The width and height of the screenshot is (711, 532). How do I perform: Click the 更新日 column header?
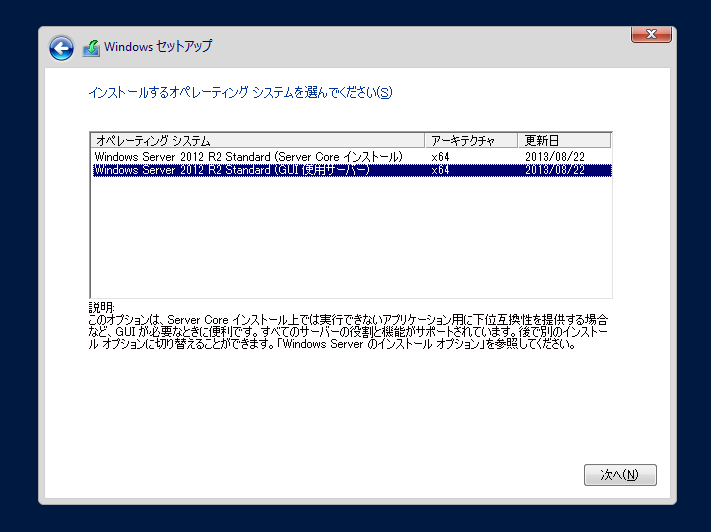565,141
